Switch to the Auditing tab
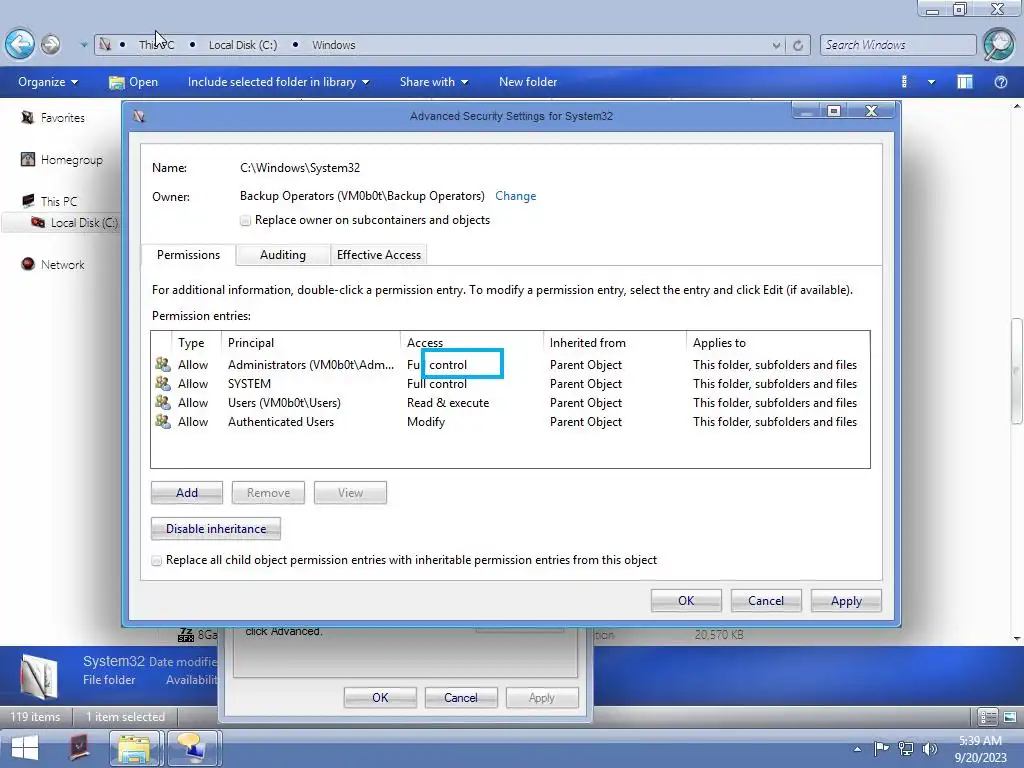Screen dimensions: 1024x768 283,255
